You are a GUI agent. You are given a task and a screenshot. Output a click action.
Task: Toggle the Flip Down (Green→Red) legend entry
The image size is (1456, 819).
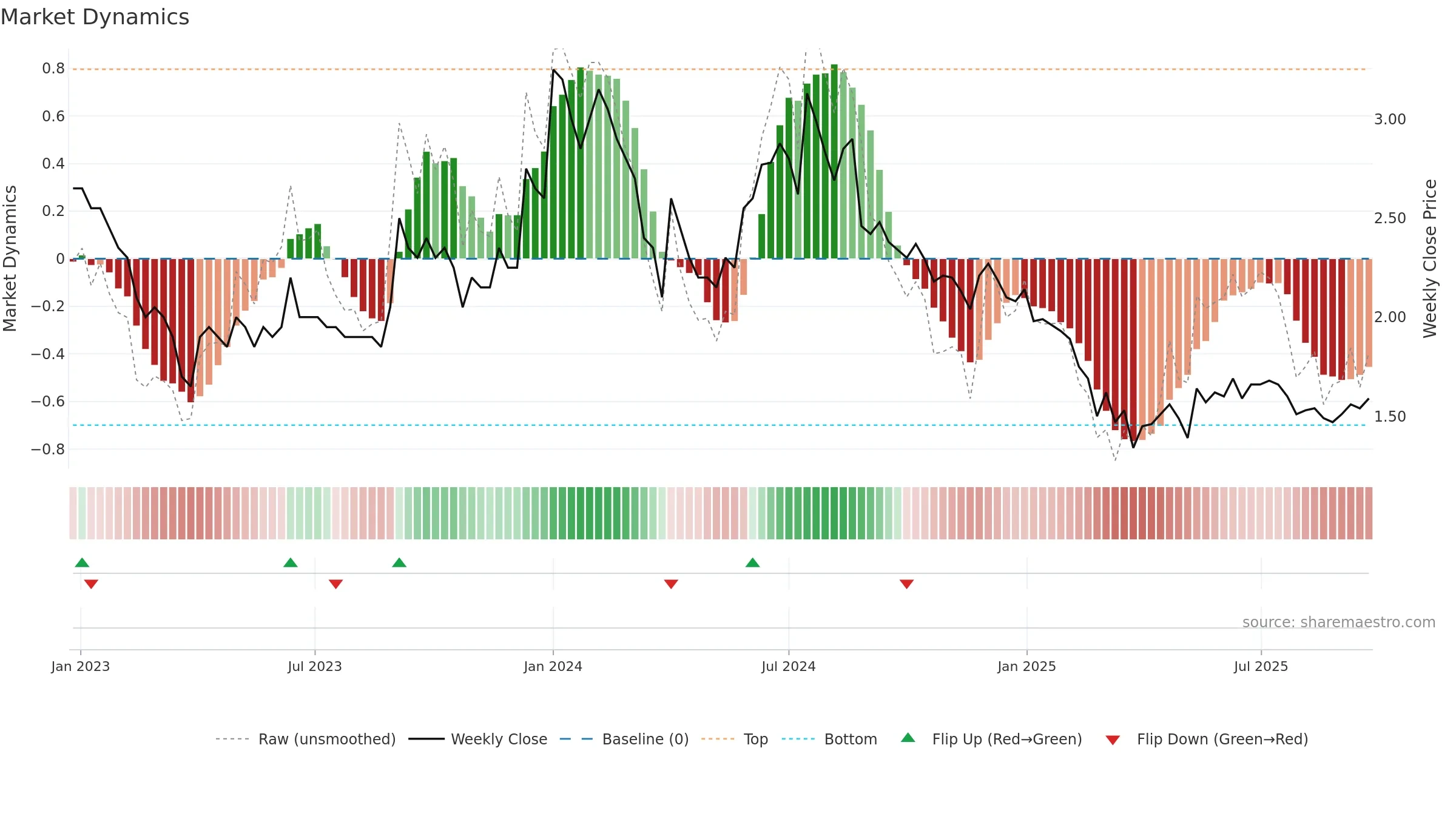pyautogui.click(x=1207, y=739)
